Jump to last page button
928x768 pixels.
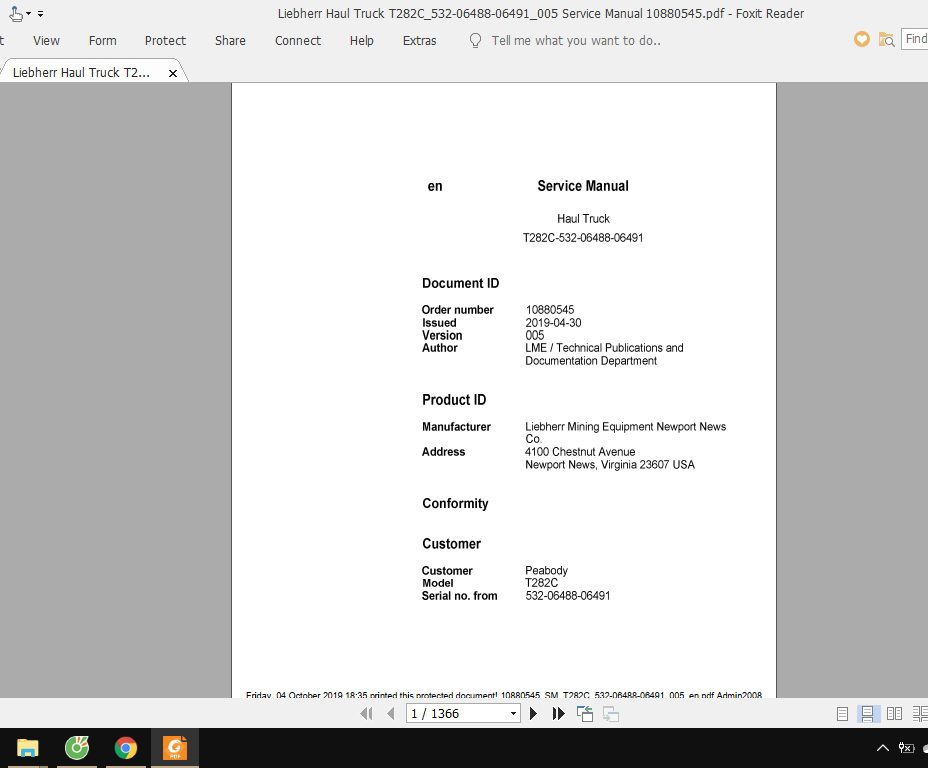(x=558, y=714)
